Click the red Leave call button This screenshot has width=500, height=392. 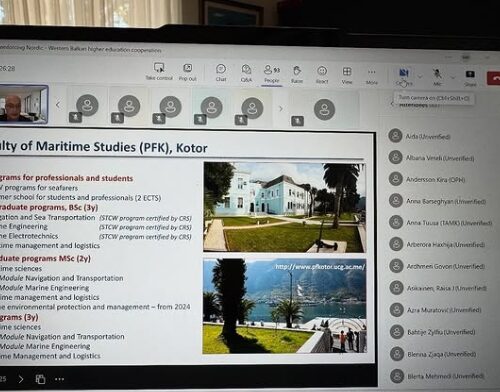(494, 79)
